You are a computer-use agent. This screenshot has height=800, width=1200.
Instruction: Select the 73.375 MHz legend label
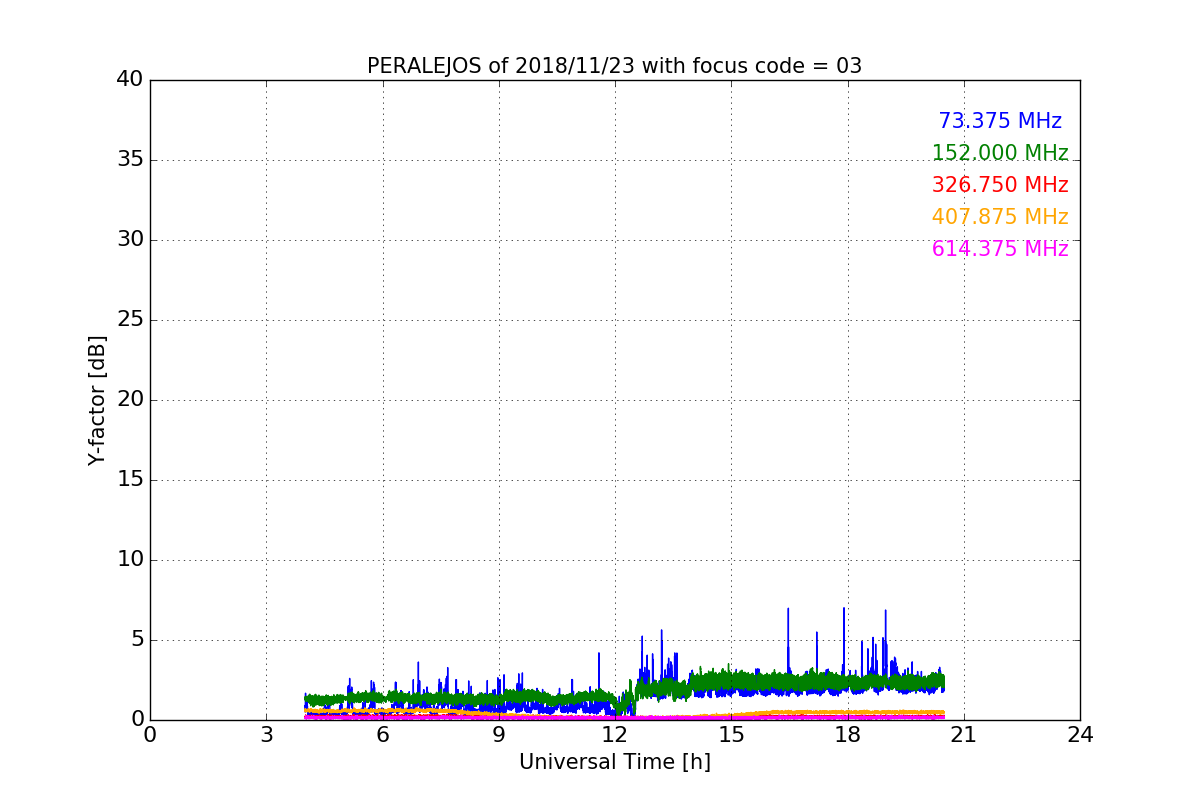click(1000, 121)
